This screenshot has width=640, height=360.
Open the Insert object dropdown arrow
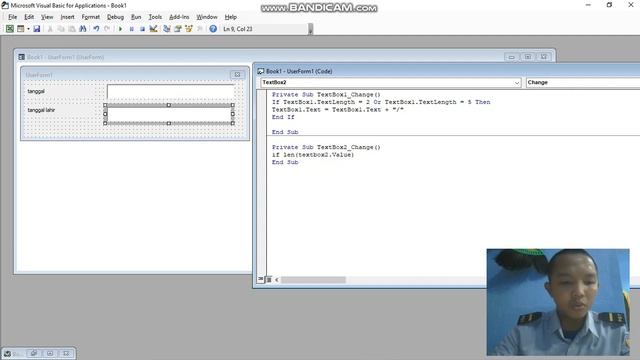click(28, 29)
